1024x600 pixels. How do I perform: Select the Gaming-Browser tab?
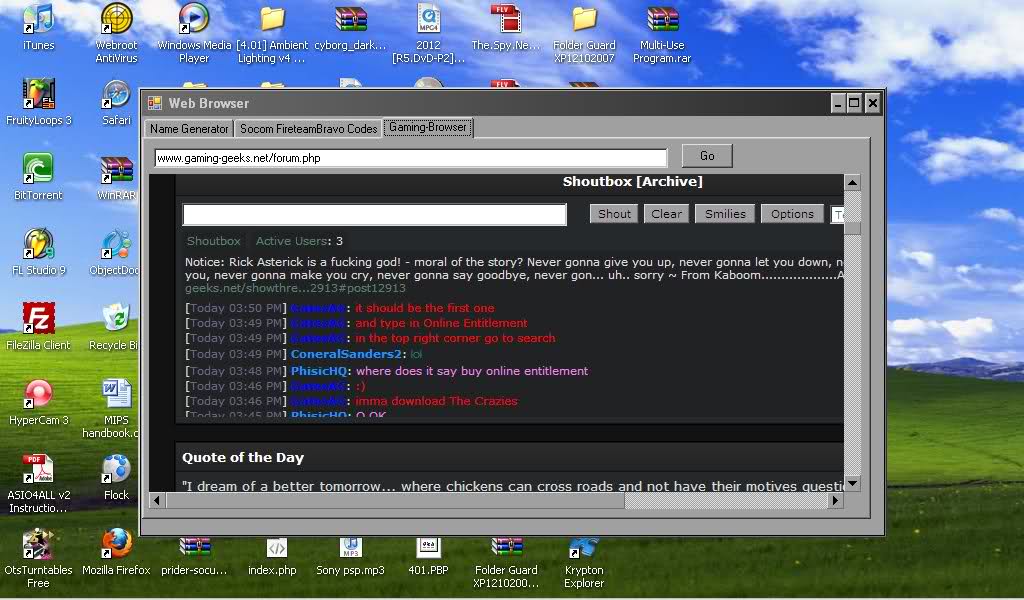(428, 127)
